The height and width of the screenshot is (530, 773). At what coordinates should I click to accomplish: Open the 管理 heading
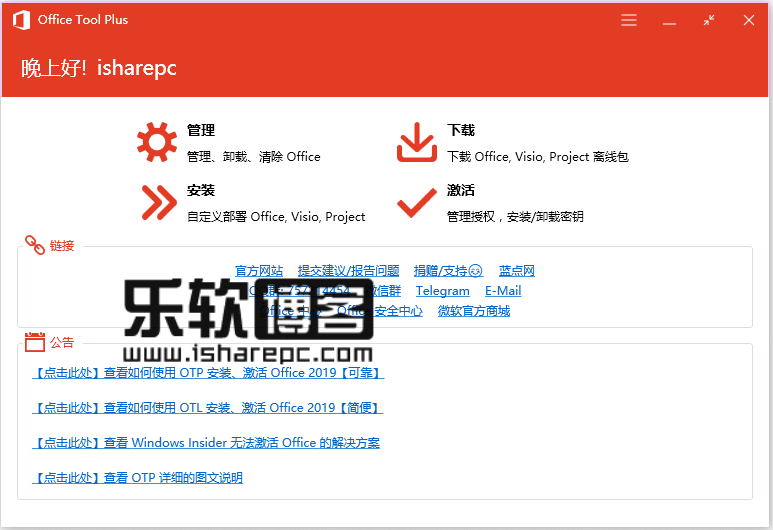click(x=201, y=130)
